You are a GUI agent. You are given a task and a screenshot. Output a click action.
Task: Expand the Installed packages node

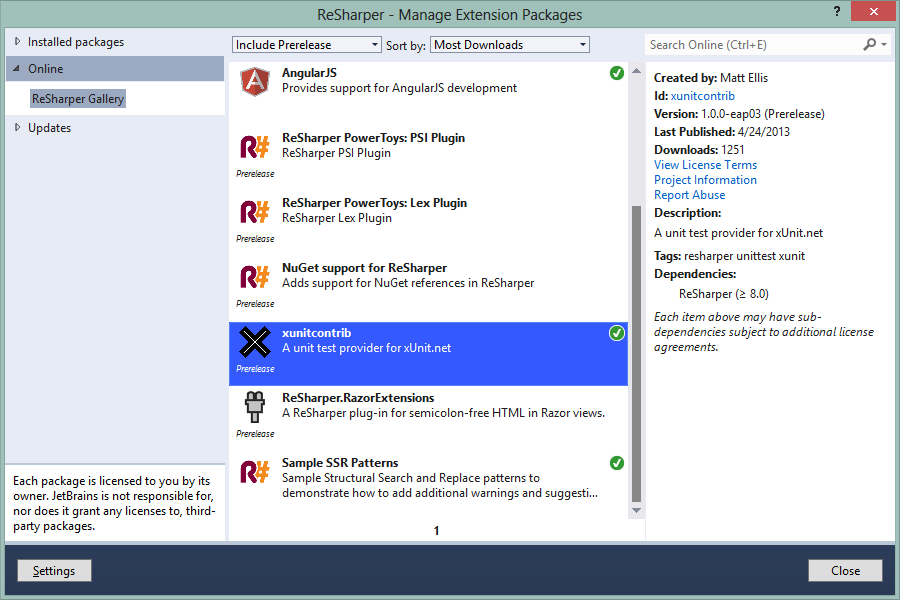[17, 41]
